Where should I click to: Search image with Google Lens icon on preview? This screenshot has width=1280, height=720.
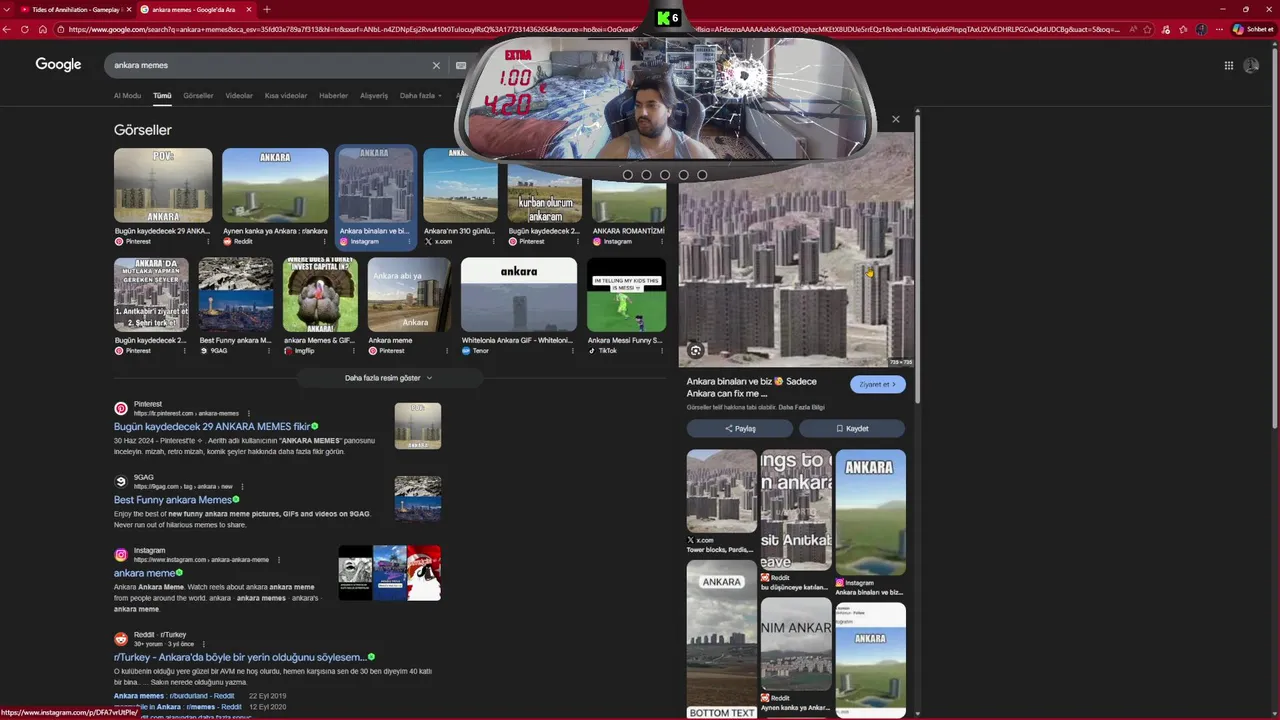pos(695,350)
